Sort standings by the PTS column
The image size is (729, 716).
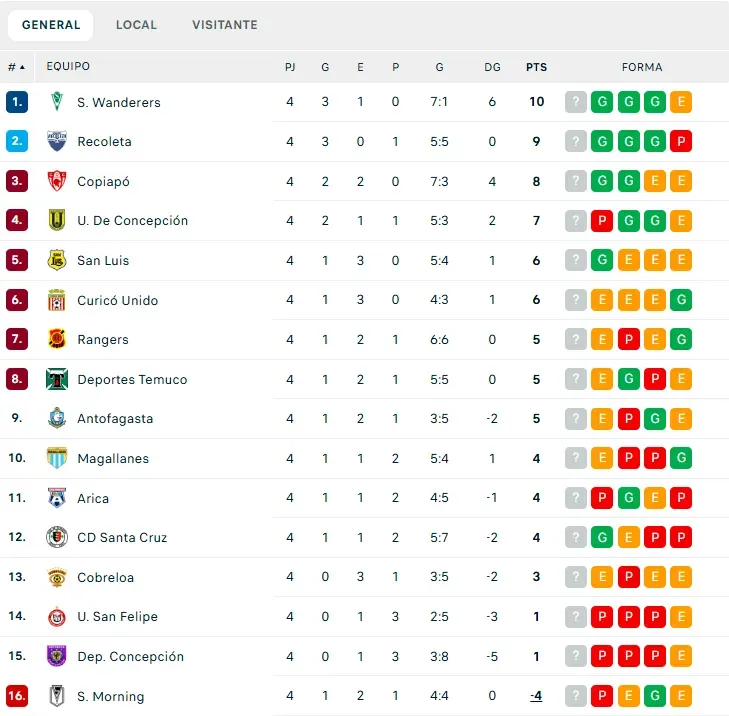[537, 67]
